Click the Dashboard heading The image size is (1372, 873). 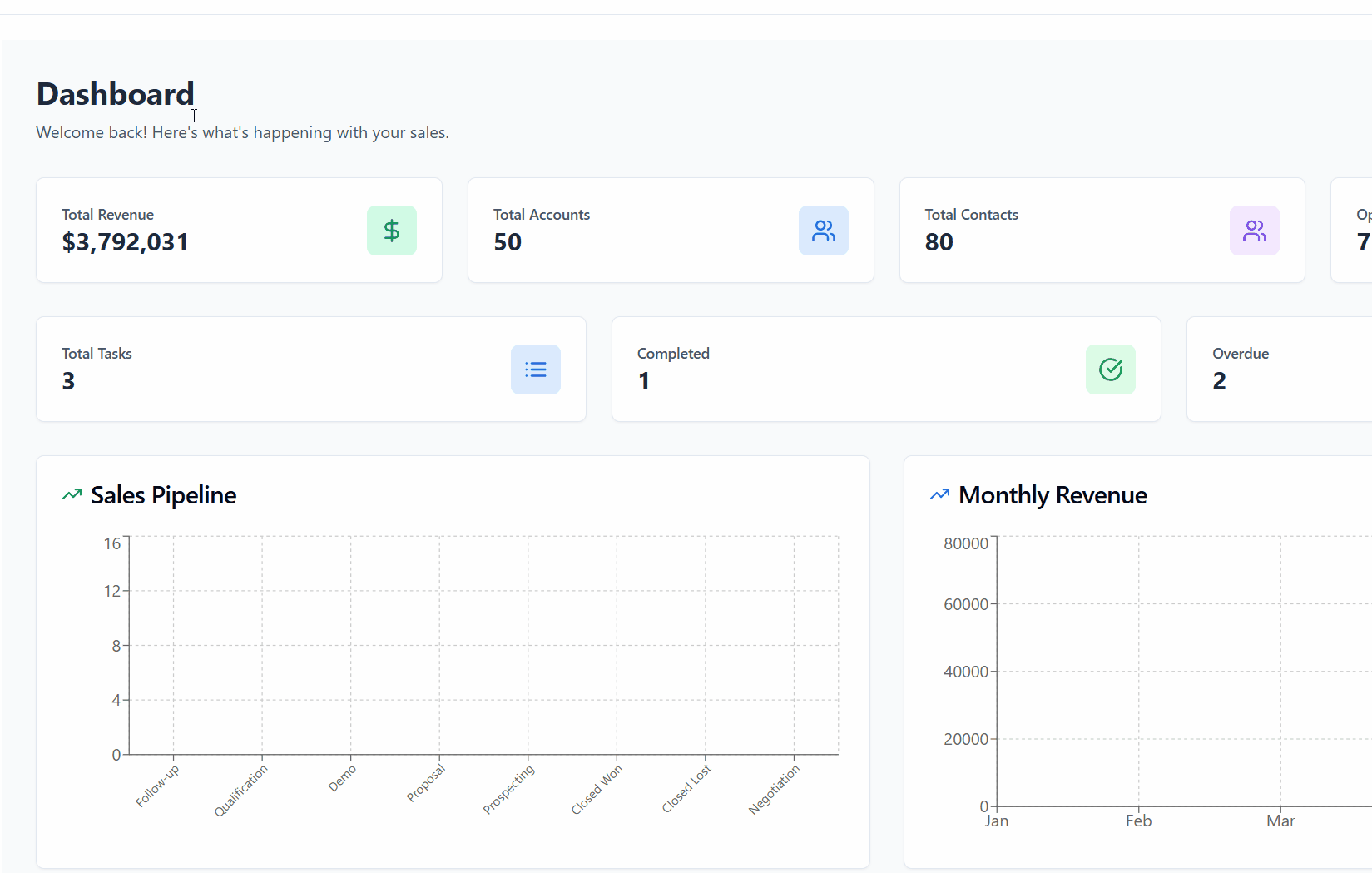pyautogui.click(x=116, y=94)
